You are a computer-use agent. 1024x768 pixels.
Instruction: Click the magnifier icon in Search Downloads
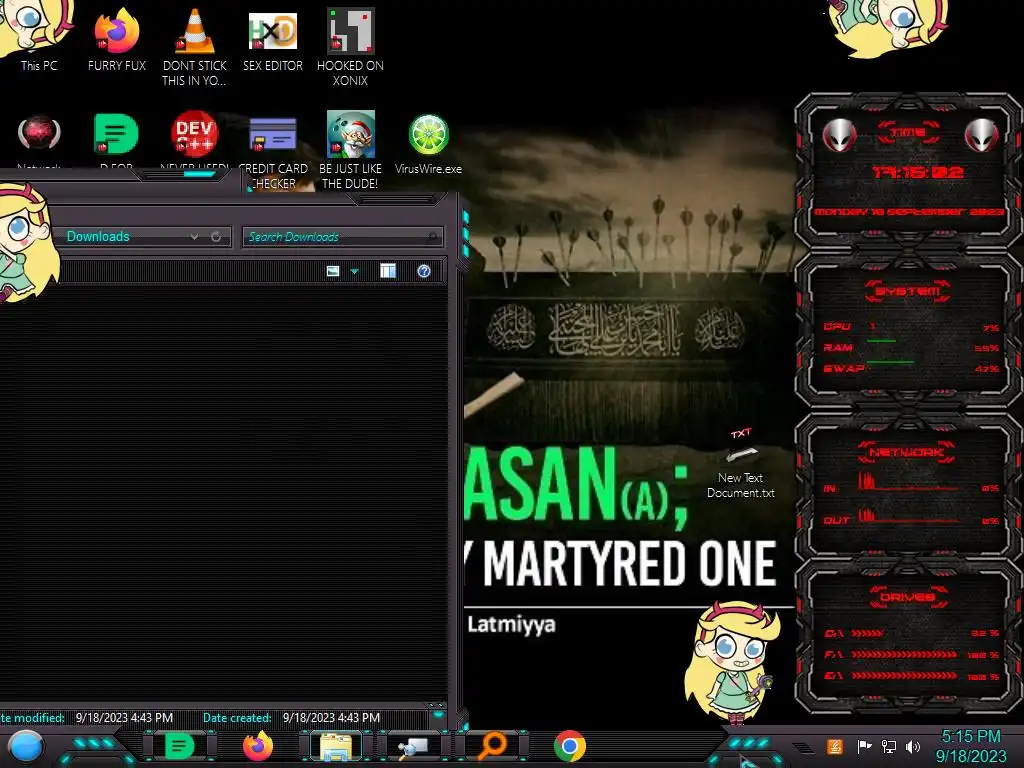[432, 237]
